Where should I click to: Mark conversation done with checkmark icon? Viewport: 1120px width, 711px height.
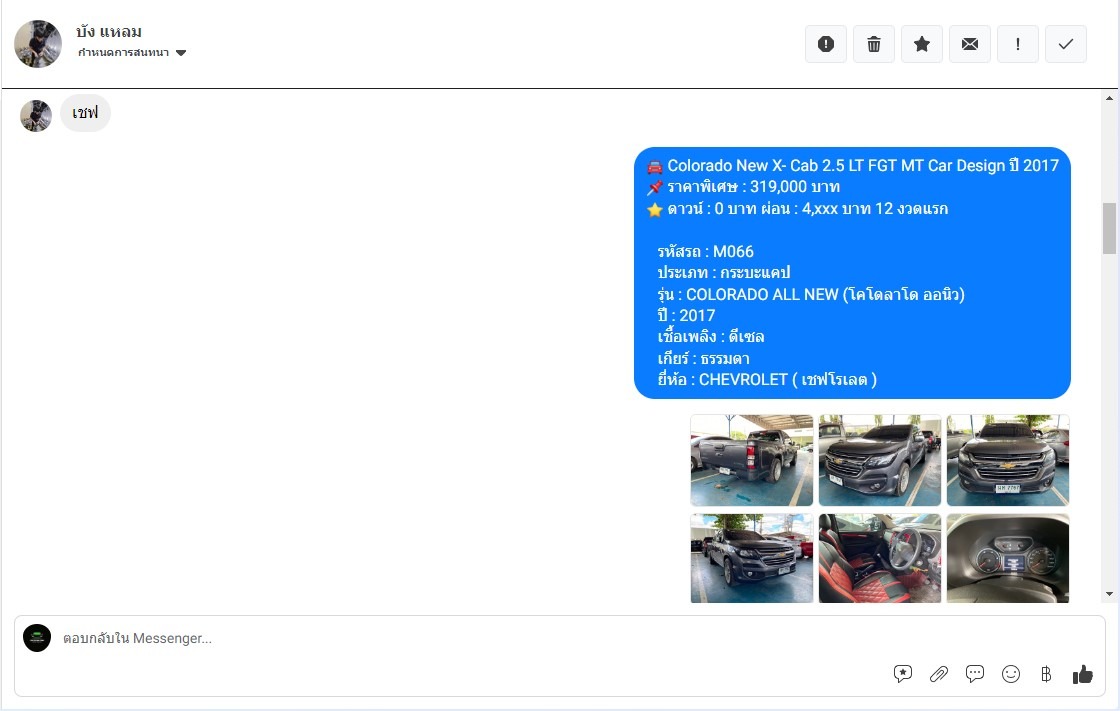1065,44
